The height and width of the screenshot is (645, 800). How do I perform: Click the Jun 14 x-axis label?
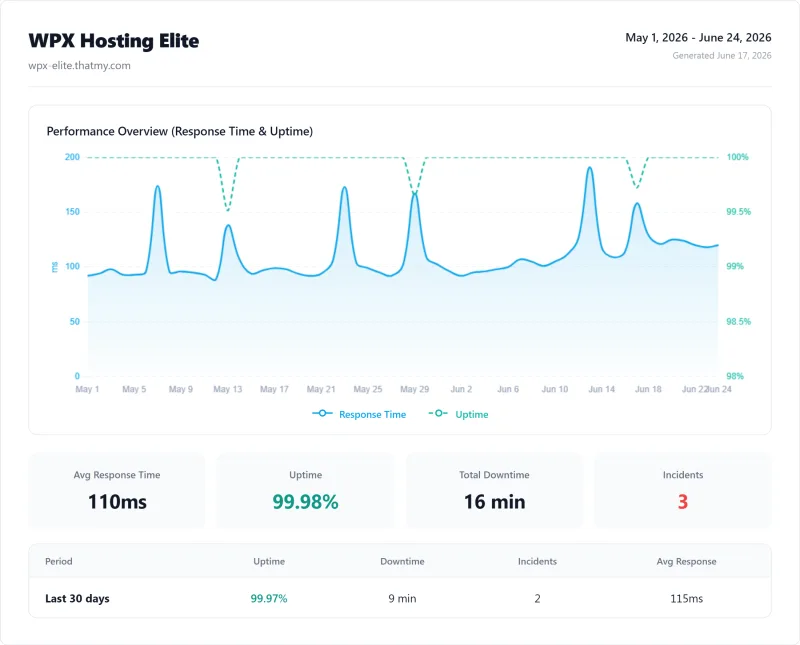coord(602,389)
